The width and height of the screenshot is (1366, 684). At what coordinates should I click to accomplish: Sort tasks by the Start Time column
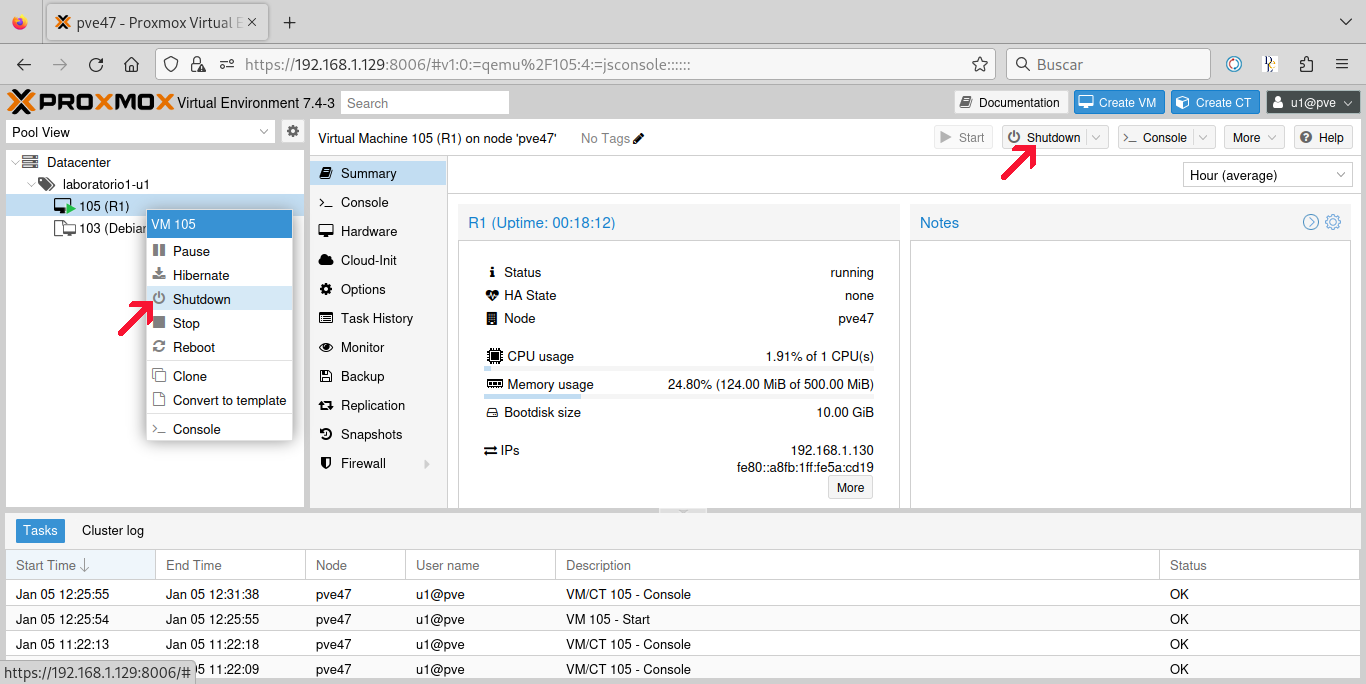(80, 565)
